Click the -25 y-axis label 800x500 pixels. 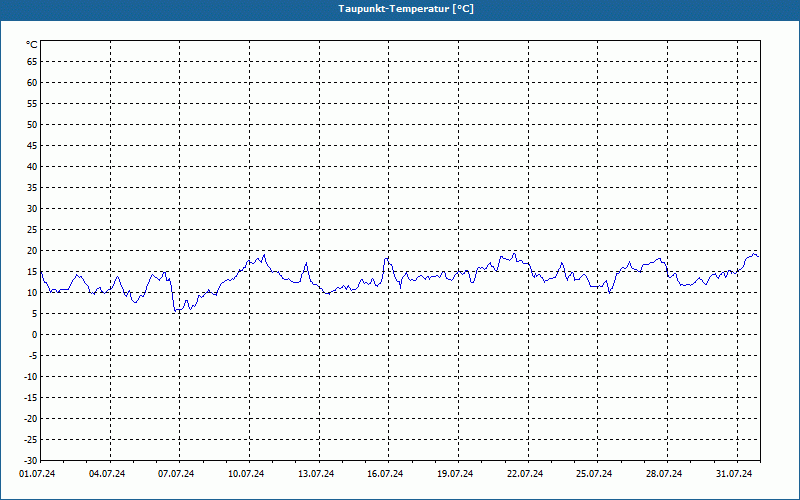point(31,439)
